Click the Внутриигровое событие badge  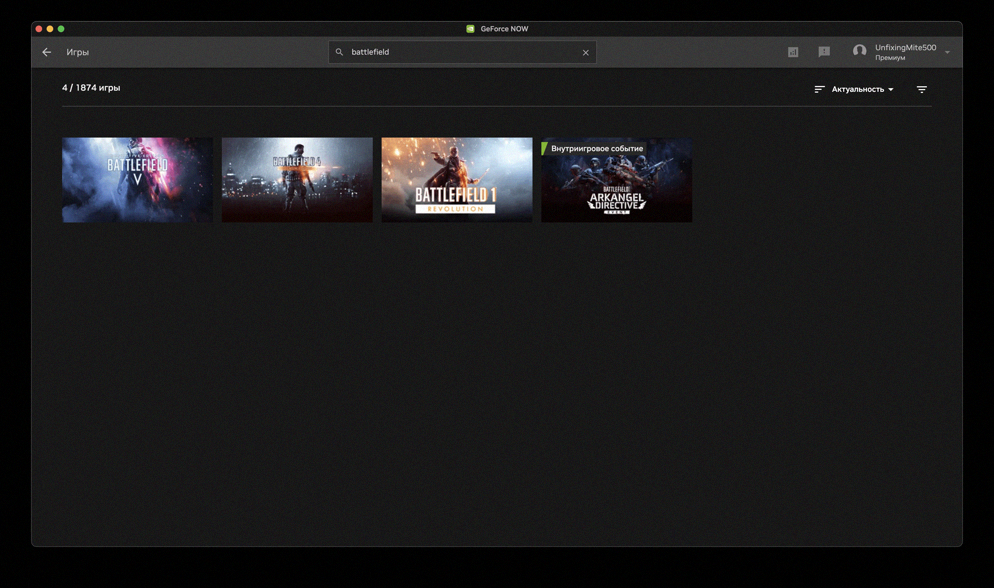tap(595, 148)
